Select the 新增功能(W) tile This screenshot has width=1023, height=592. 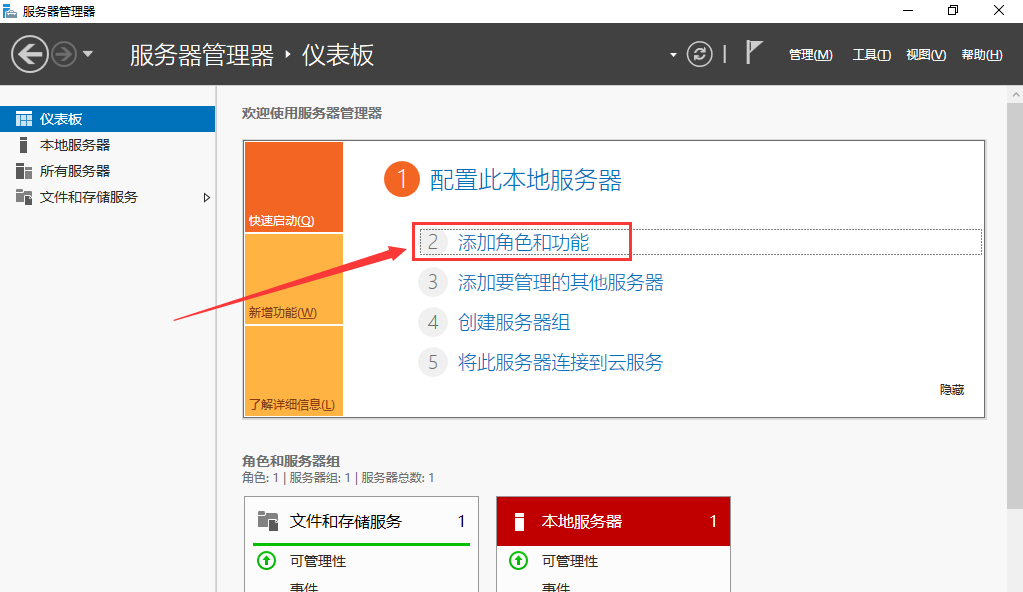click(x=294, y=279)
